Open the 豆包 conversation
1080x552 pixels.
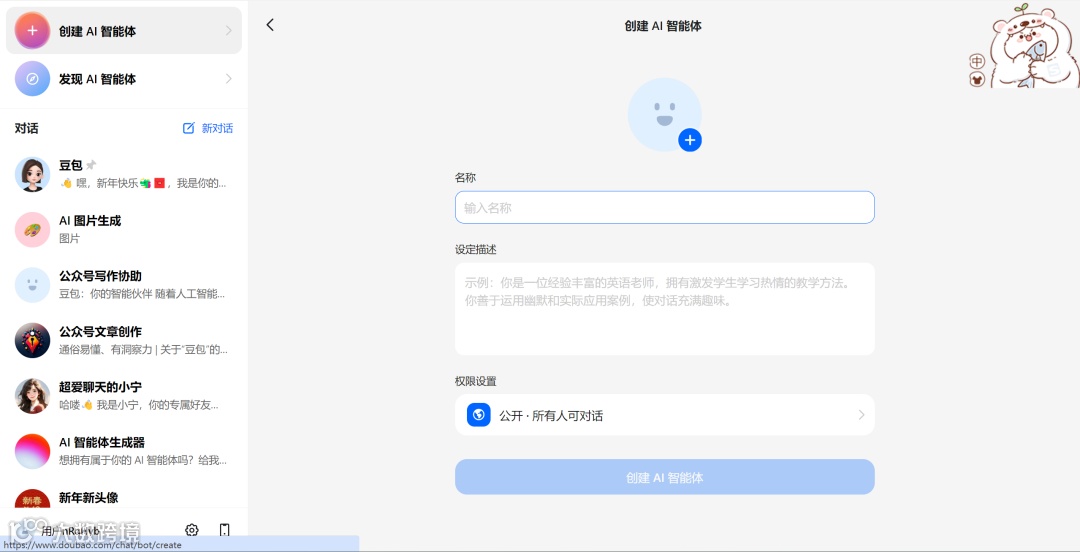tap(124, 174)
